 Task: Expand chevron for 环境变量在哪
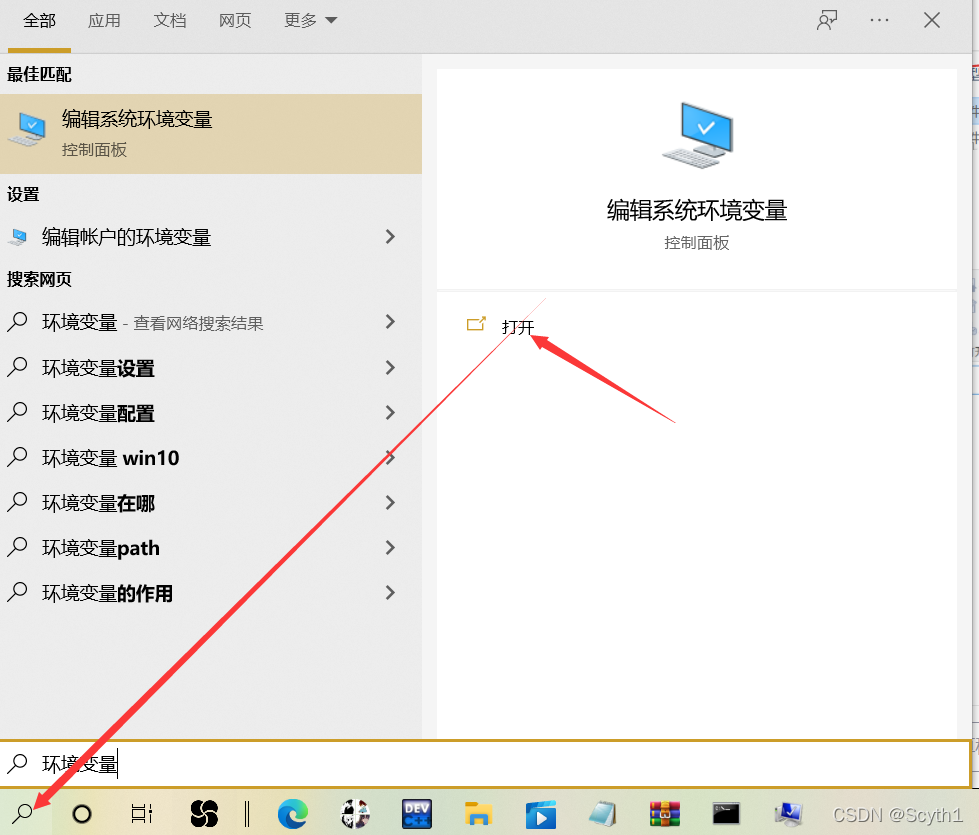coord(390,502)
